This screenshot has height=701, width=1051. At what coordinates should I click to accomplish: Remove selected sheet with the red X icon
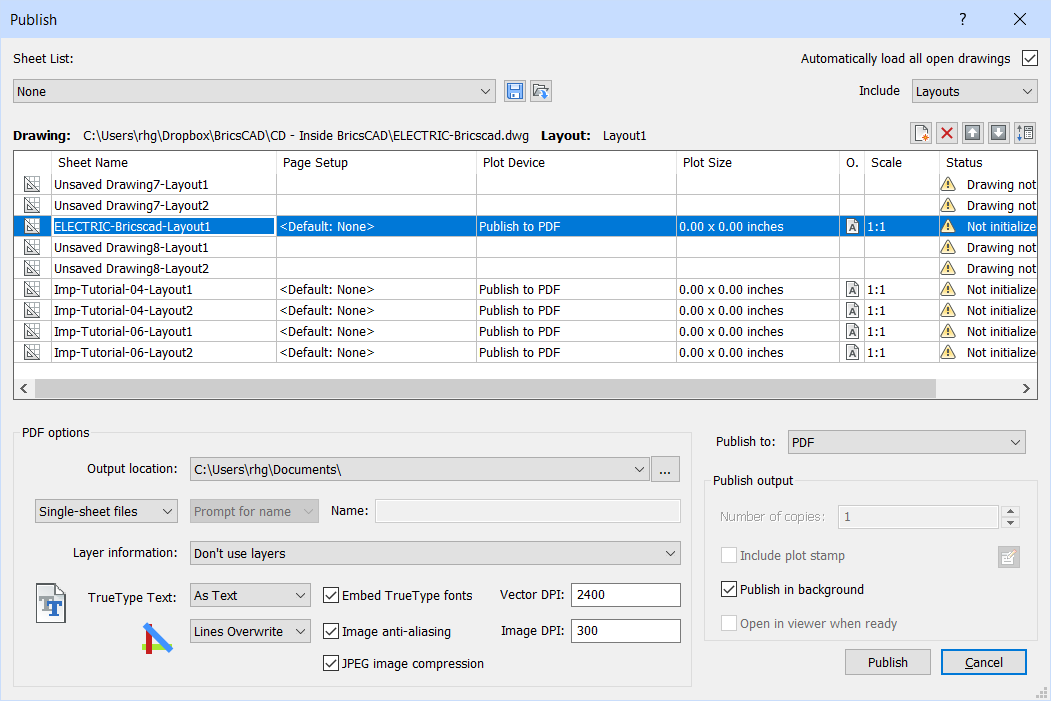coord(947,133)
